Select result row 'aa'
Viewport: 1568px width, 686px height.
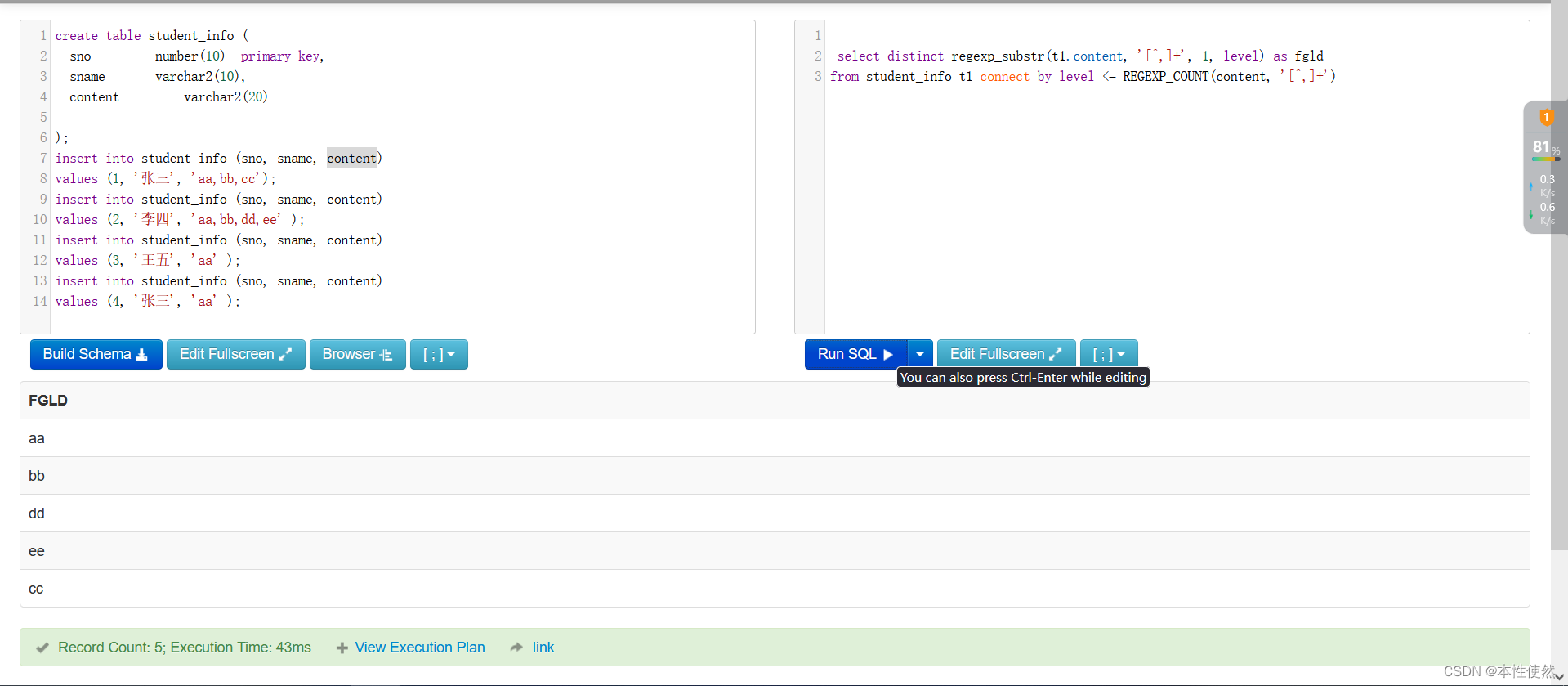pos(775,438)
